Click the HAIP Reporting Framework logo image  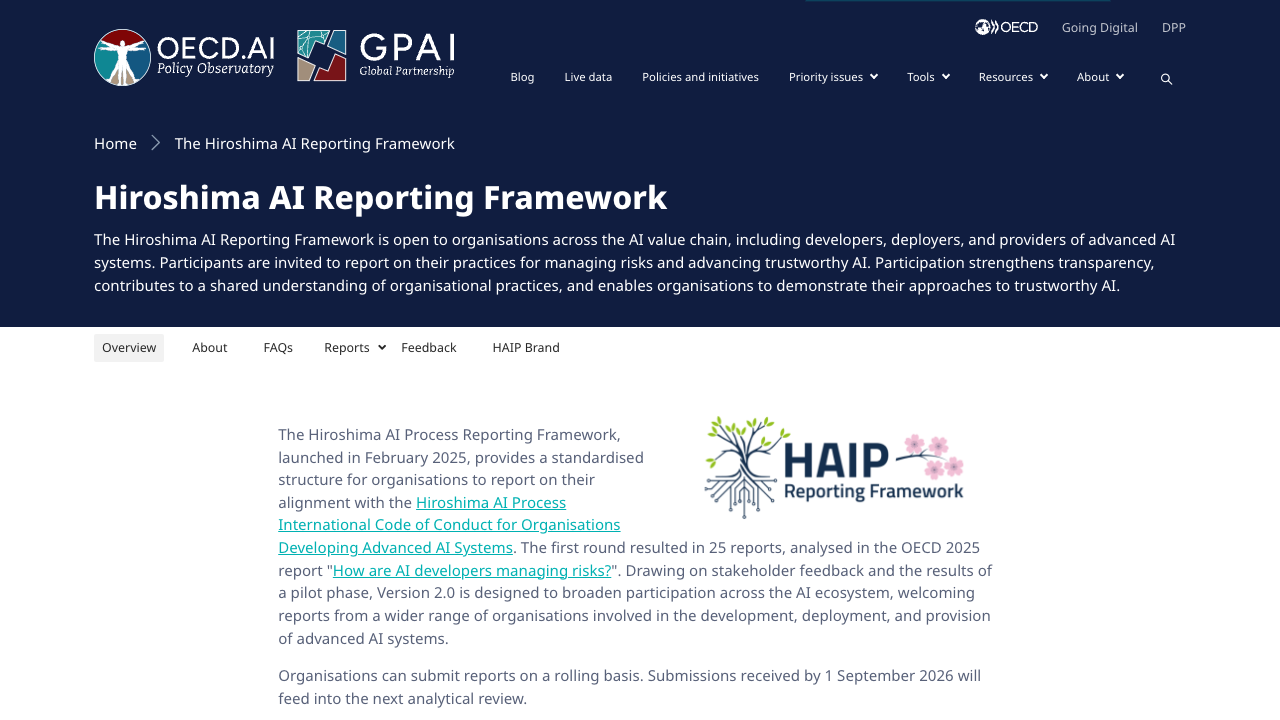(x=835, y=467)
